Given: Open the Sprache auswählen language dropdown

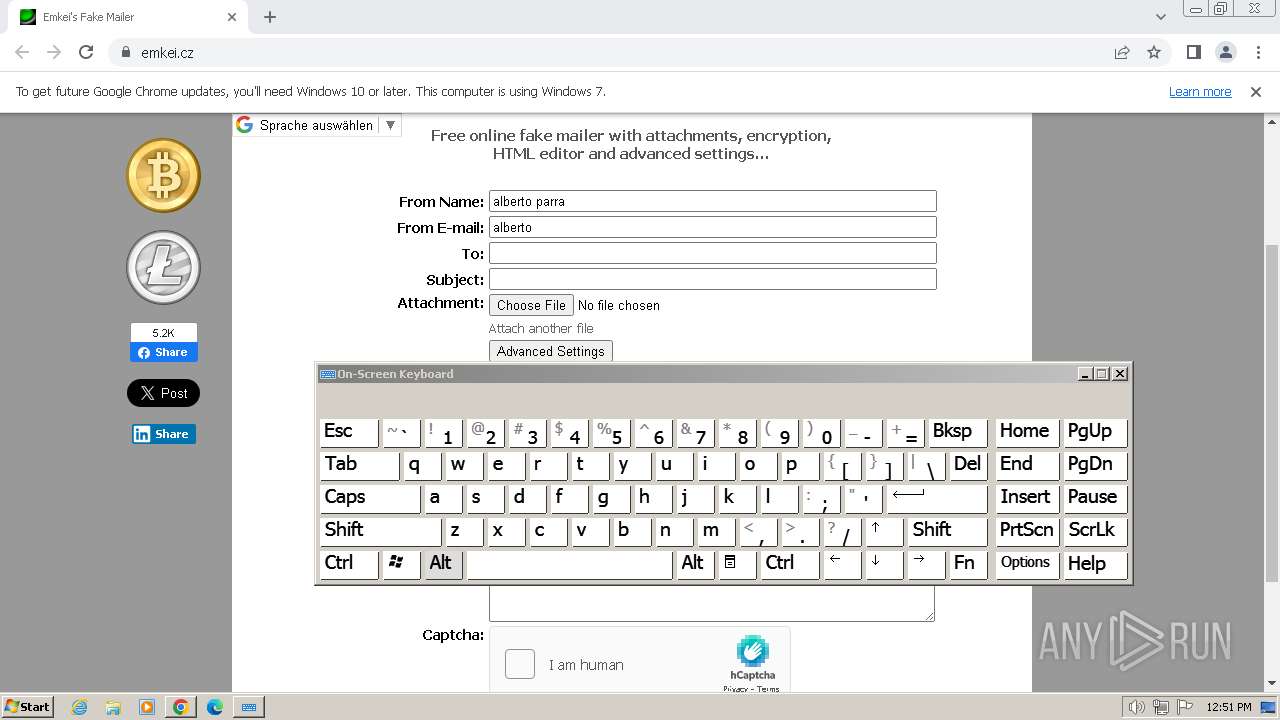Looking at the screenshot, I should pos(317,125).
